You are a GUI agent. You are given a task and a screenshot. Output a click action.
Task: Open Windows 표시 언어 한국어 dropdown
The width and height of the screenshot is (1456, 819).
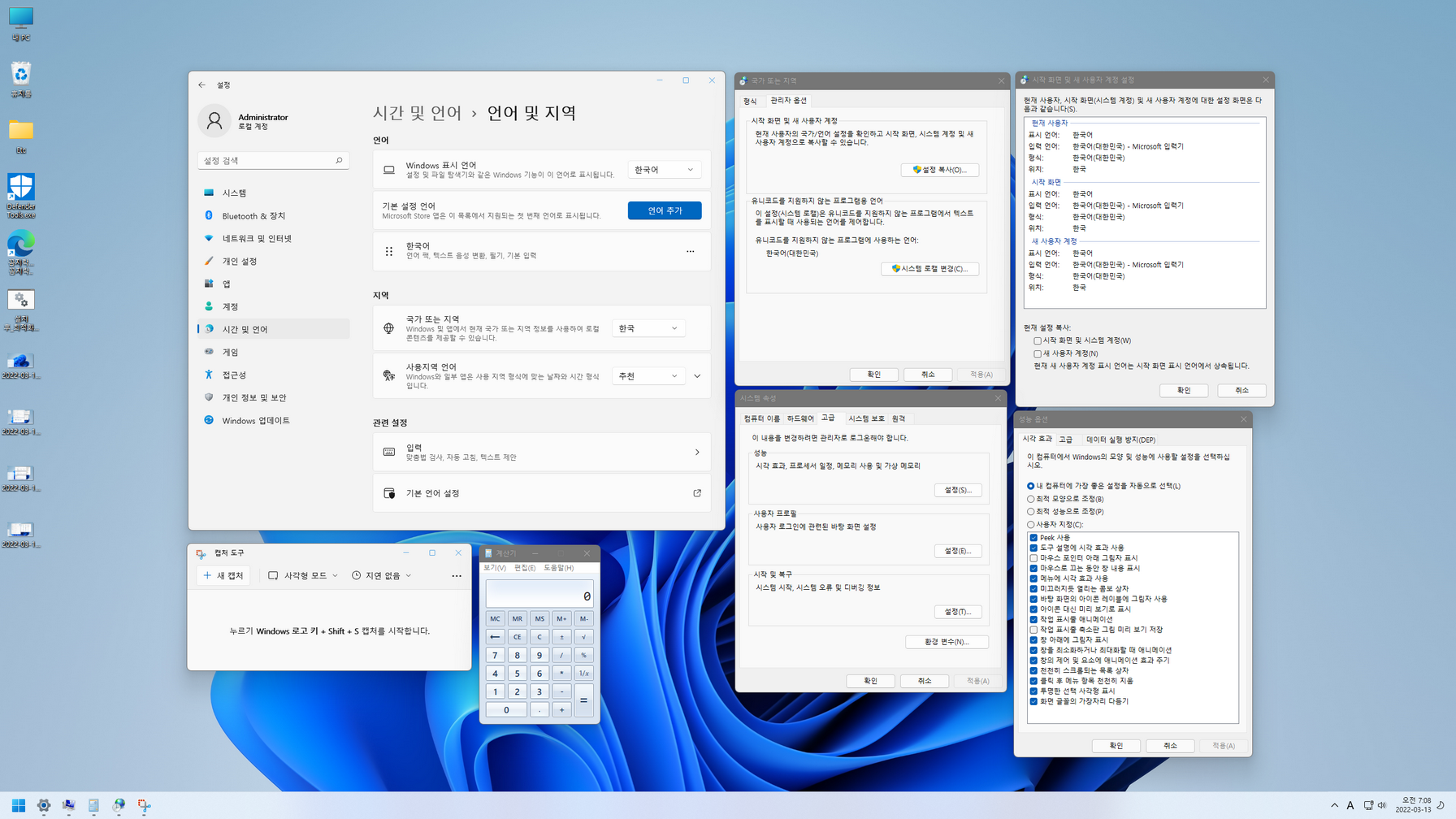click(x=665, y=170)
